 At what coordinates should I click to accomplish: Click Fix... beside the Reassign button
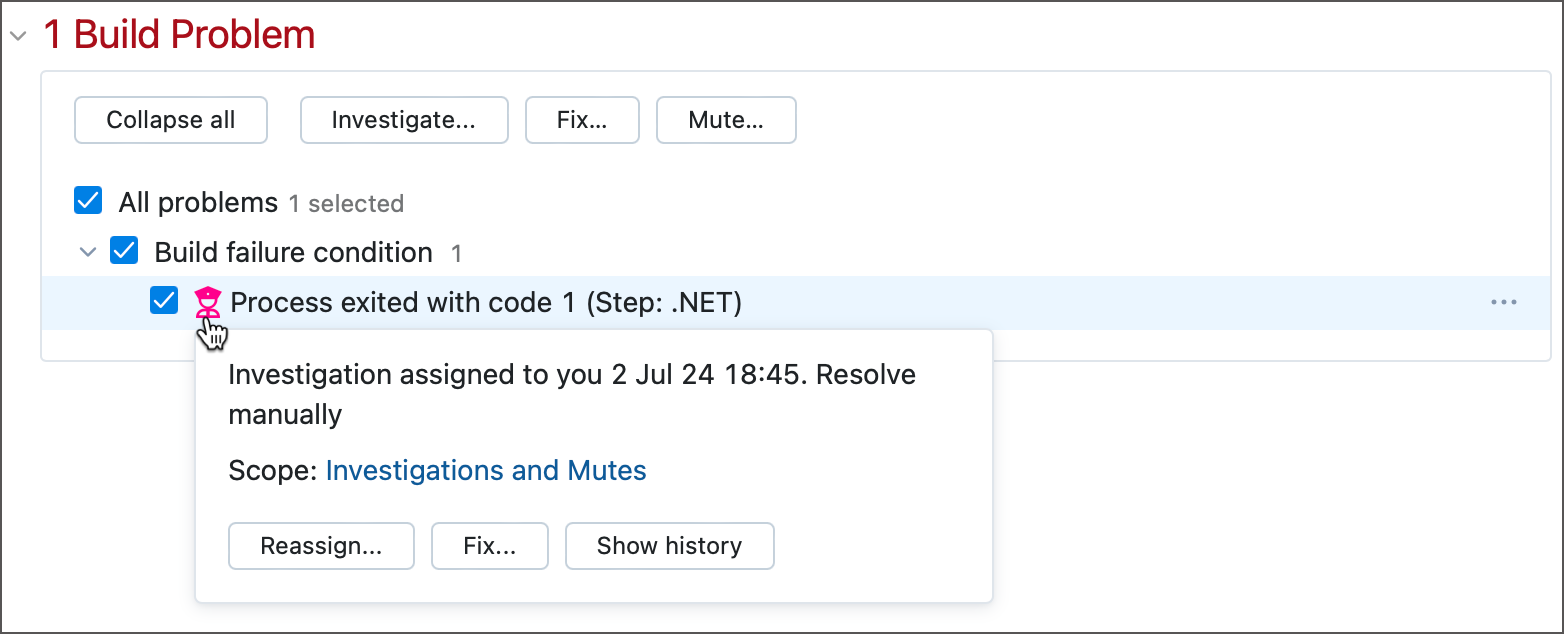[x=490, y=546]
